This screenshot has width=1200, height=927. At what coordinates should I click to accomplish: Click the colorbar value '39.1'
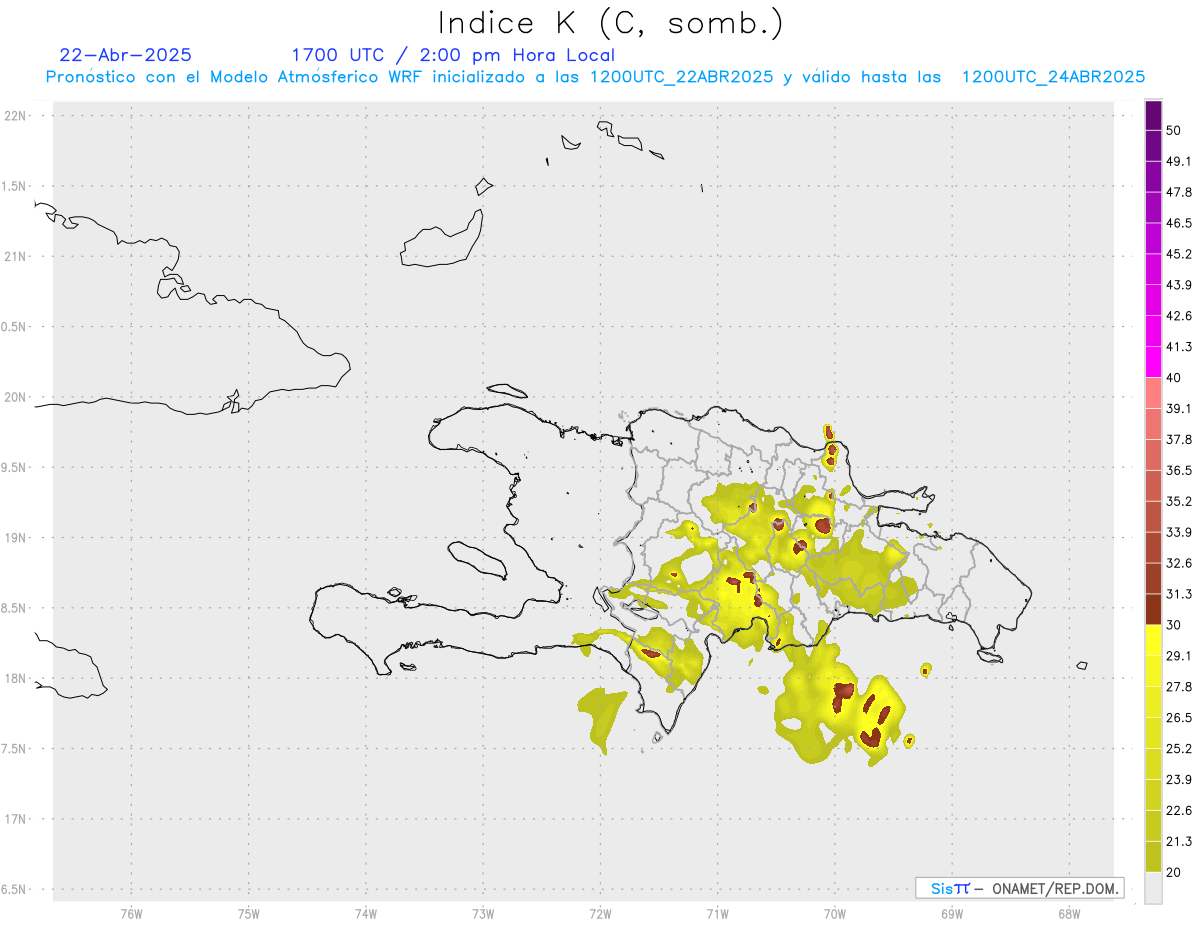[x=1179, y=409]
